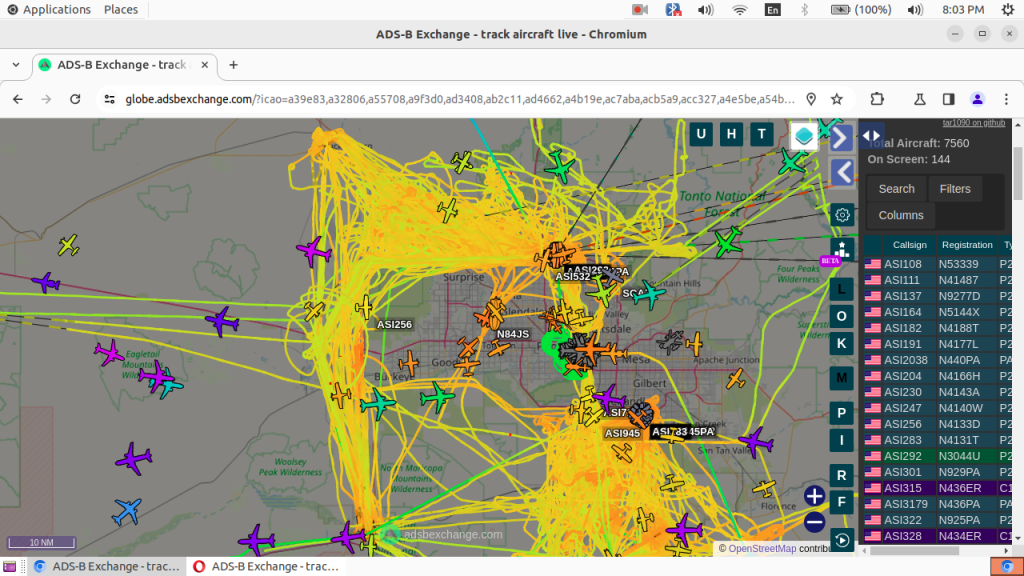This screenshot has height=576, width=1024.
Task: Expand the tab search dropdown
Action: click(16, 65)
